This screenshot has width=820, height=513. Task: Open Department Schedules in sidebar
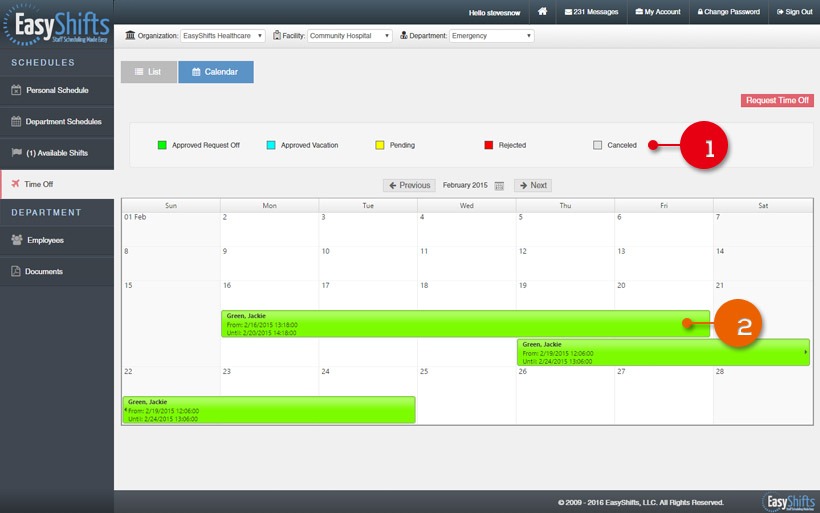pos(57,122)
